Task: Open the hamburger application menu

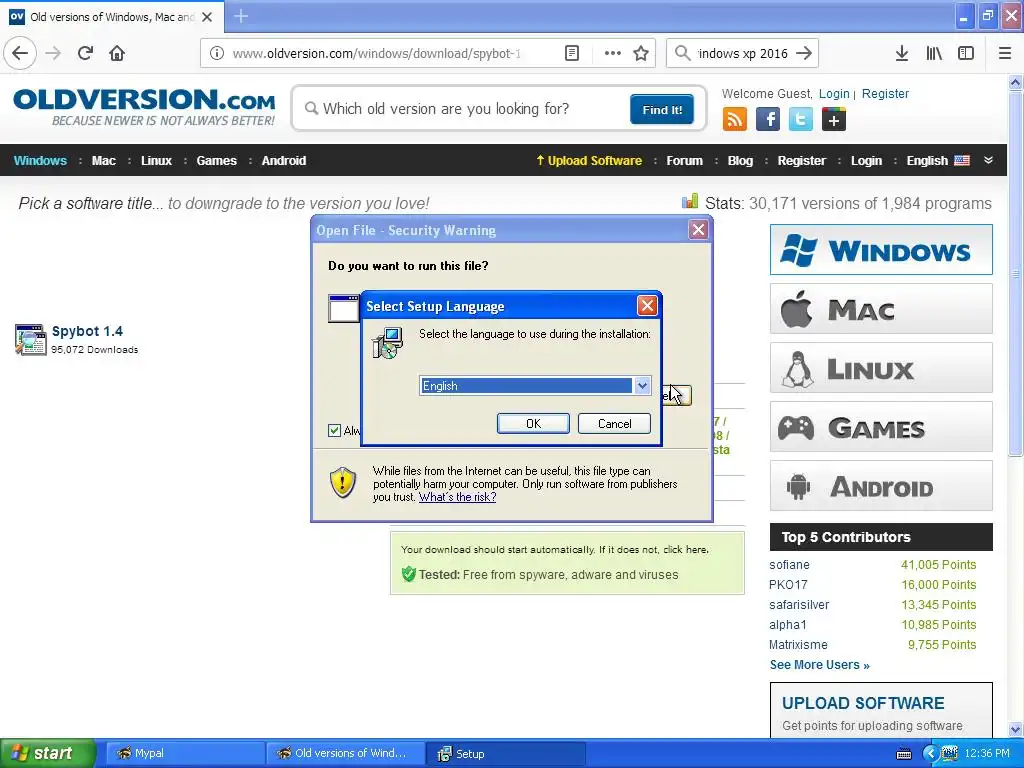Action: click(1005, 53)
